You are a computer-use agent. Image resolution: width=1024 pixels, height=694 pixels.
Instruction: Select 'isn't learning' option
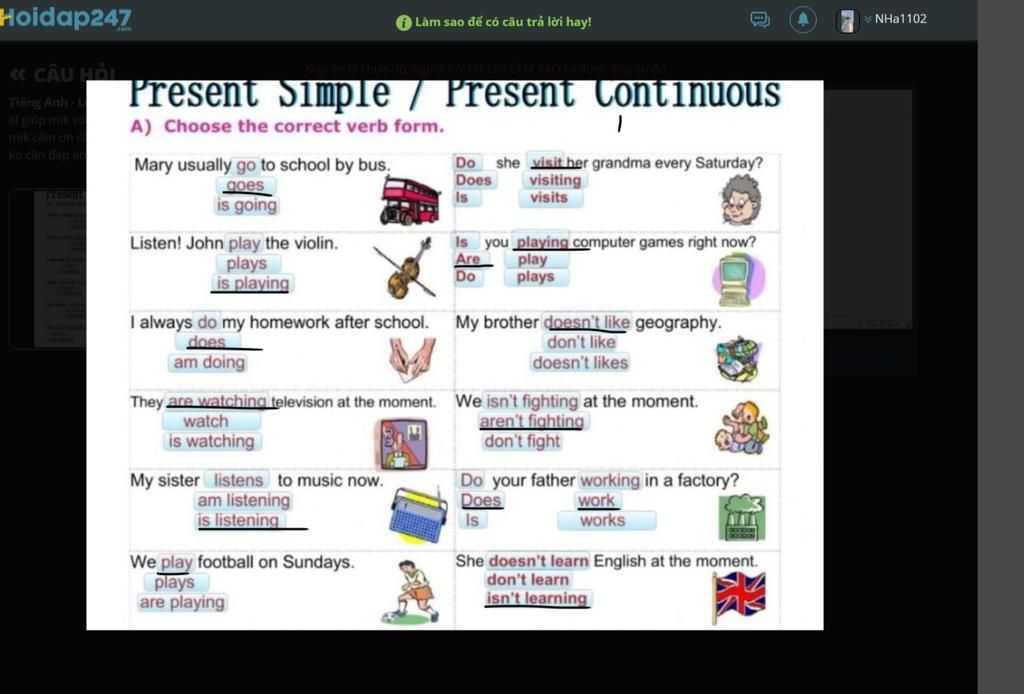(x=537, y=598)
